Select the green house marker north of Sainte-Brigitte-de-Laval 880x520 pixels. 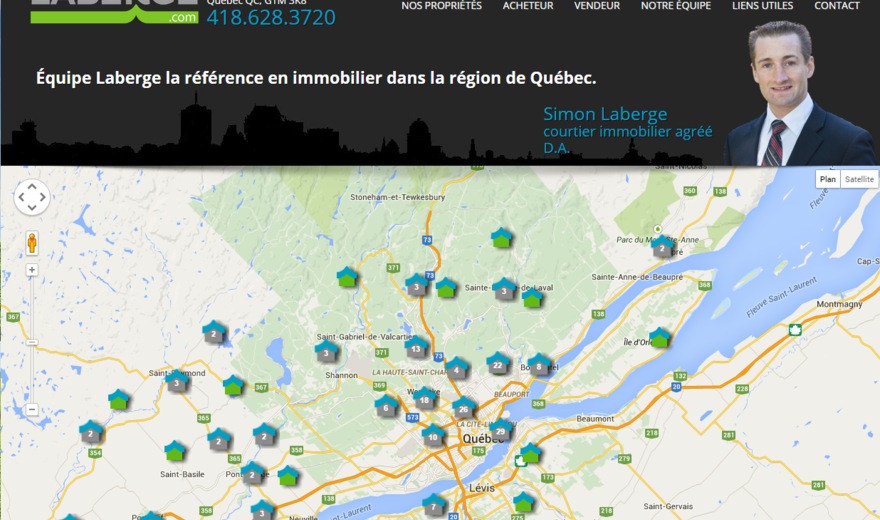click(x=501, y=238)
